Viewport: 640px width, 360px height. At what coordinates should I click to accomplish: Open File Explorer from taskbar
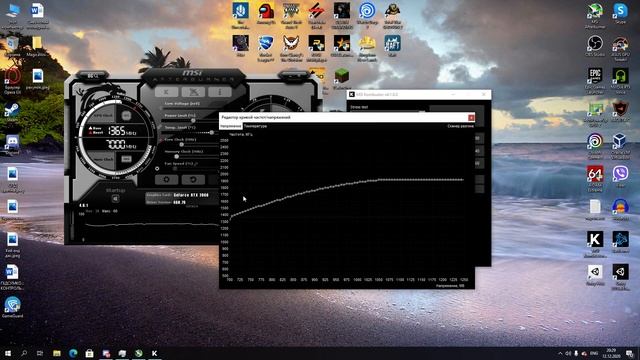57,353
